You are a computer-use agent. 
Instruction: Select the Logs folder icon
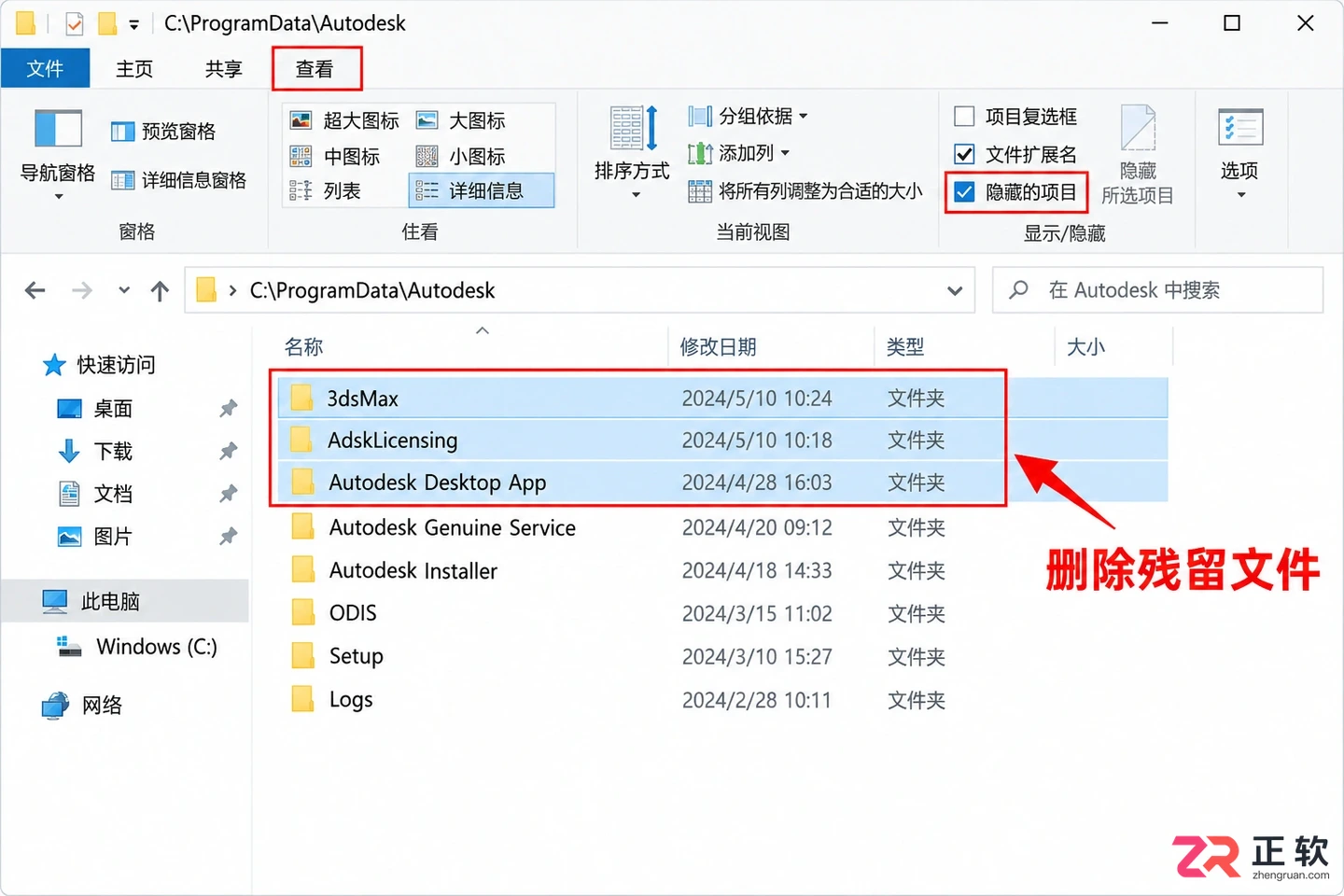tap(301, 699)
